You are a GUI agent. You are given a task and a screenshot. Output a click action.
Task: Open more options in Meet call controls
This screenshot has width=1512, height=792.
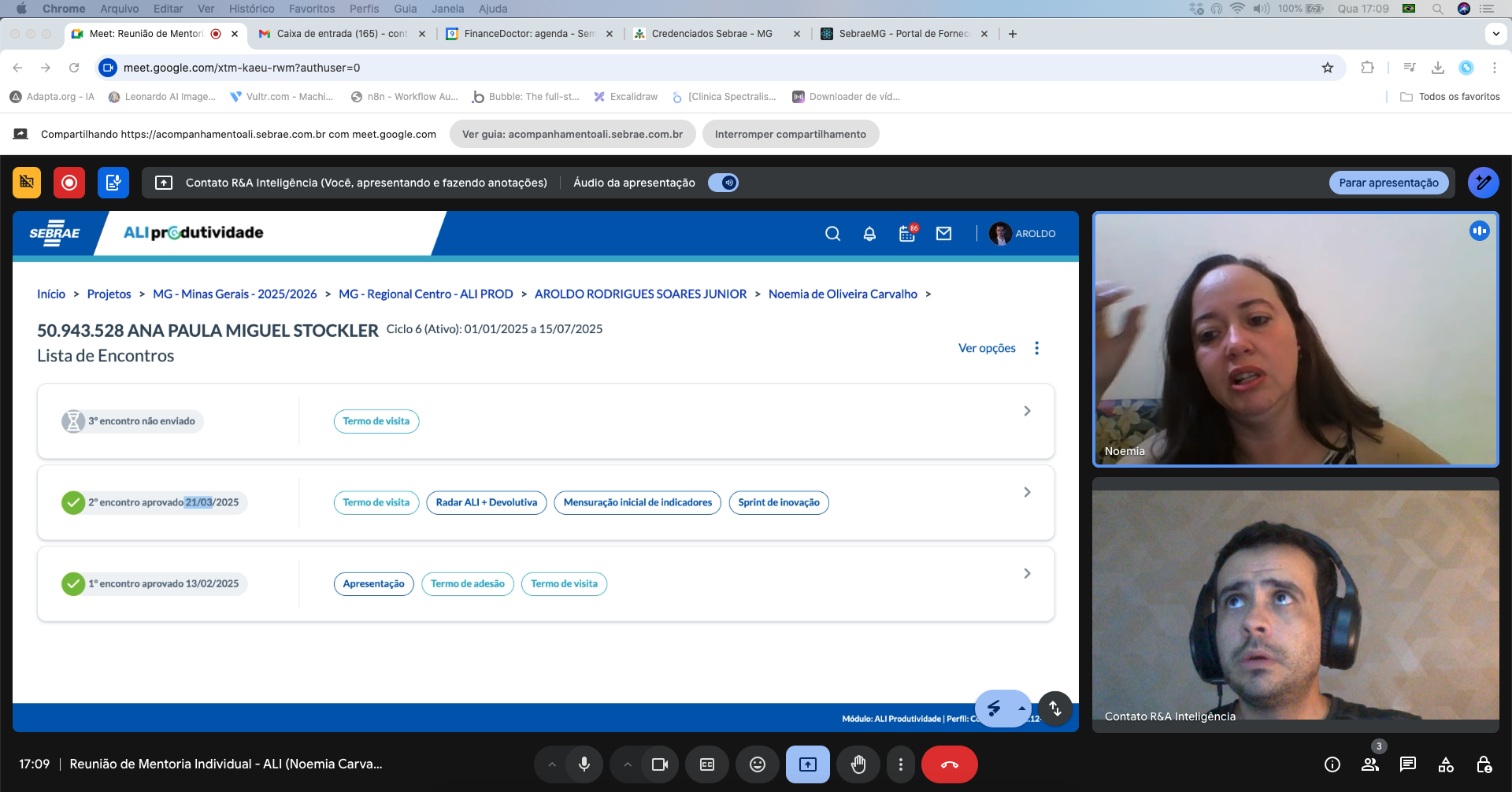pyautogui.click(x=901, y=764)
